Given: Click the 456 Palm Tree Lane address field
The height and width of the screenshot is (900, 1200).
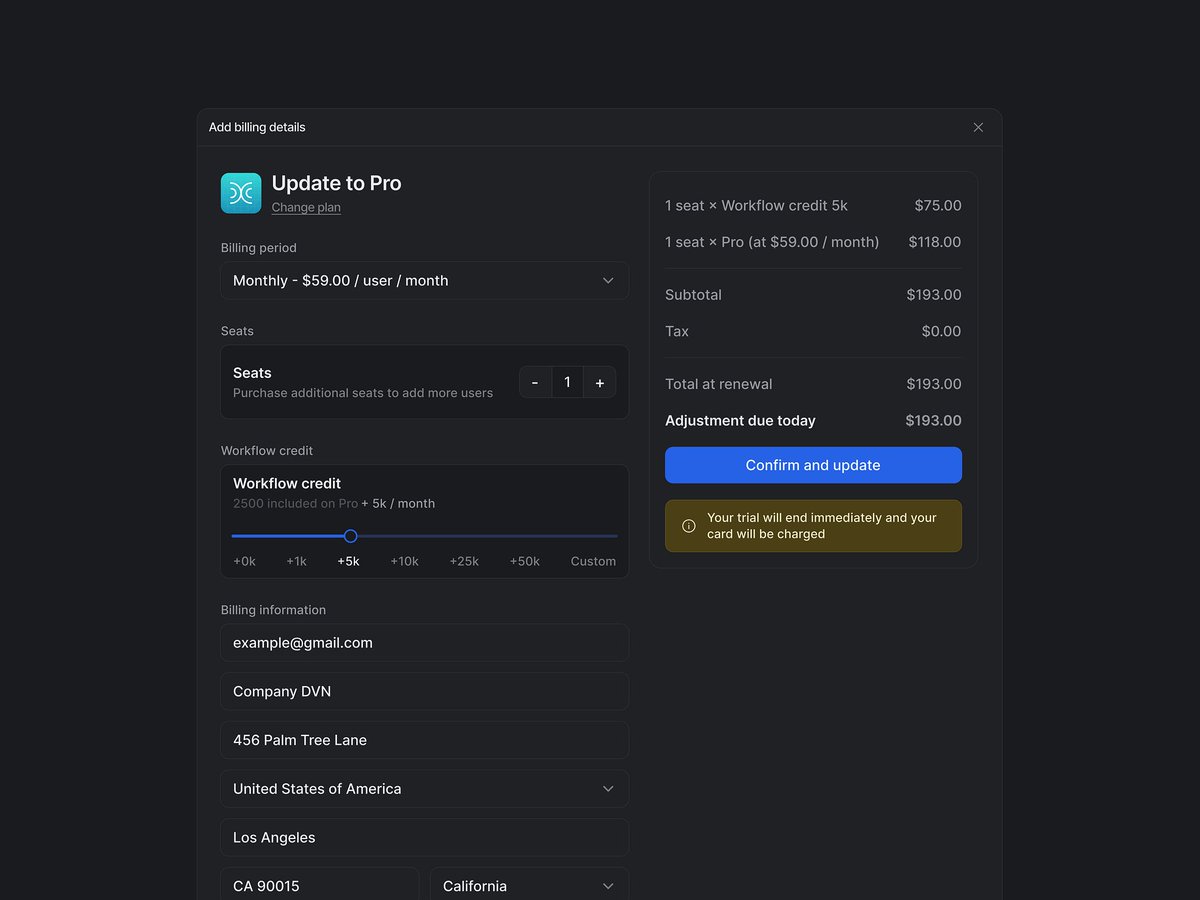Looking at the screenshot, I should [424, 740].
